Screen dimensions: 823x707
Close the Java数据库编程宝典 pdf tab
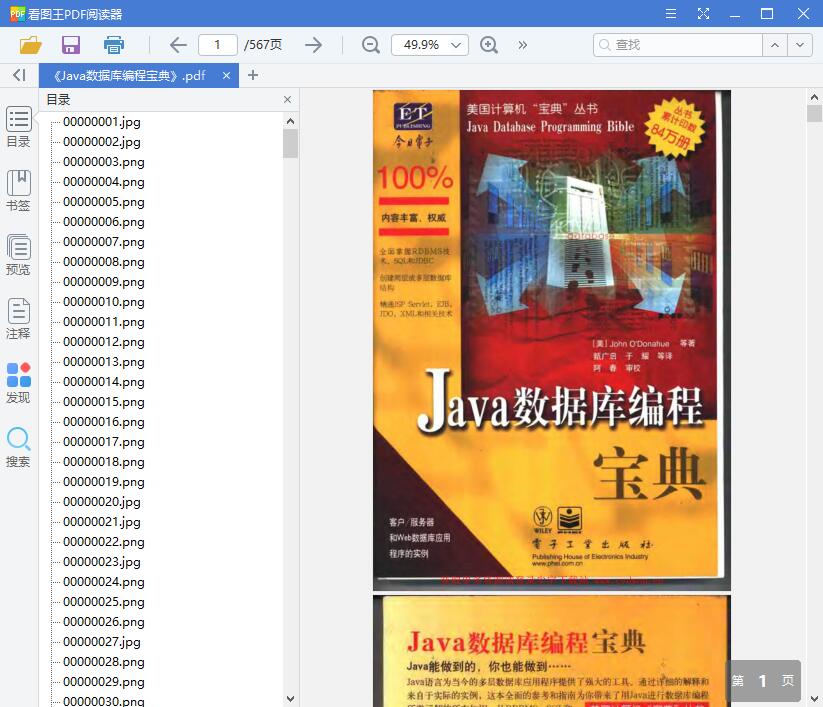(226, 76)
